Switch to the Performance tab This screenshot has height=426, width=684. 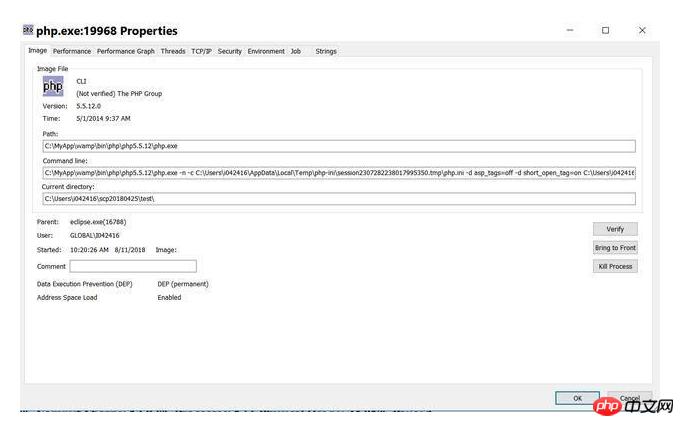pos(72,51)
